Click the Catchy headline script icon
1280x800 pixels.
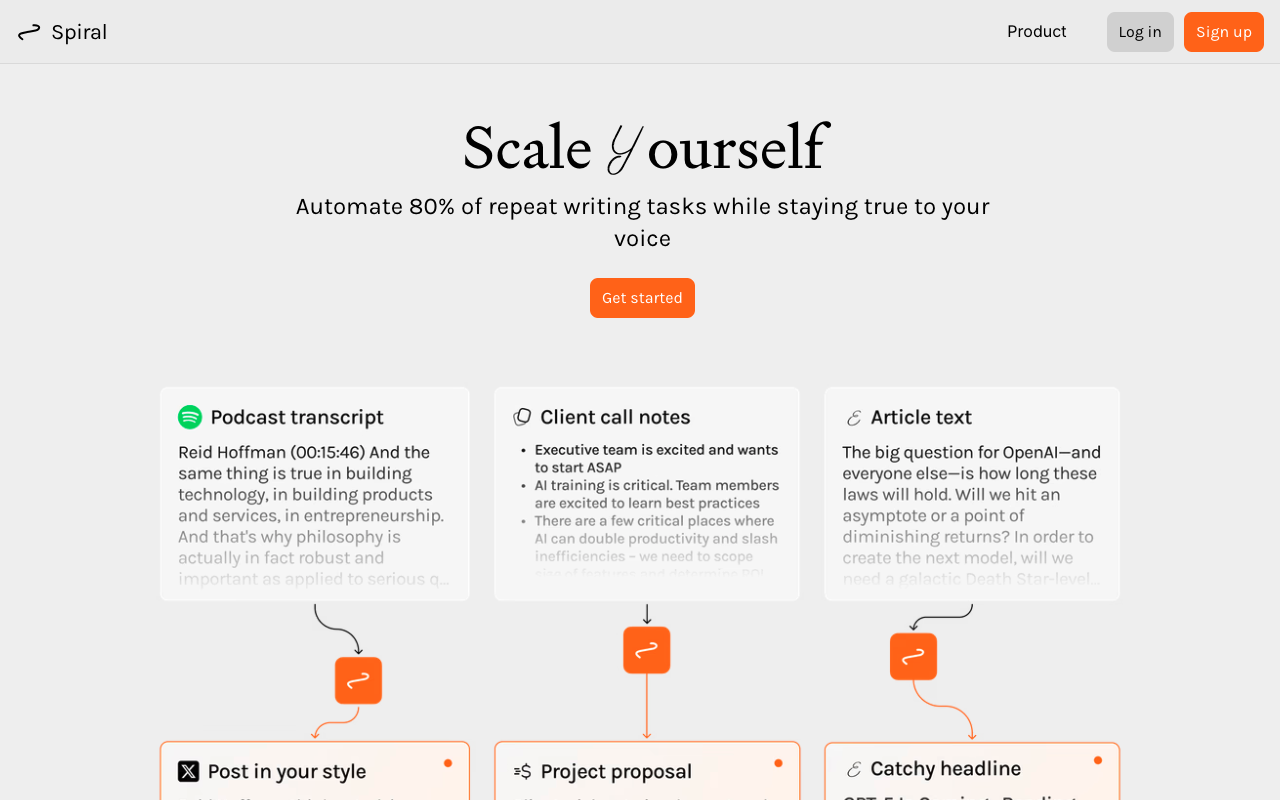854,769
